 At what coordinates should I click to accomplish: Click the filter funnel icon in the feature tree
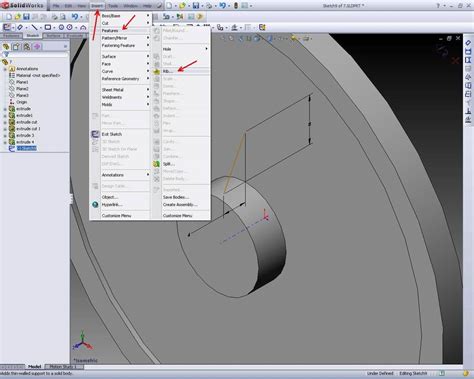coord(6,54)
